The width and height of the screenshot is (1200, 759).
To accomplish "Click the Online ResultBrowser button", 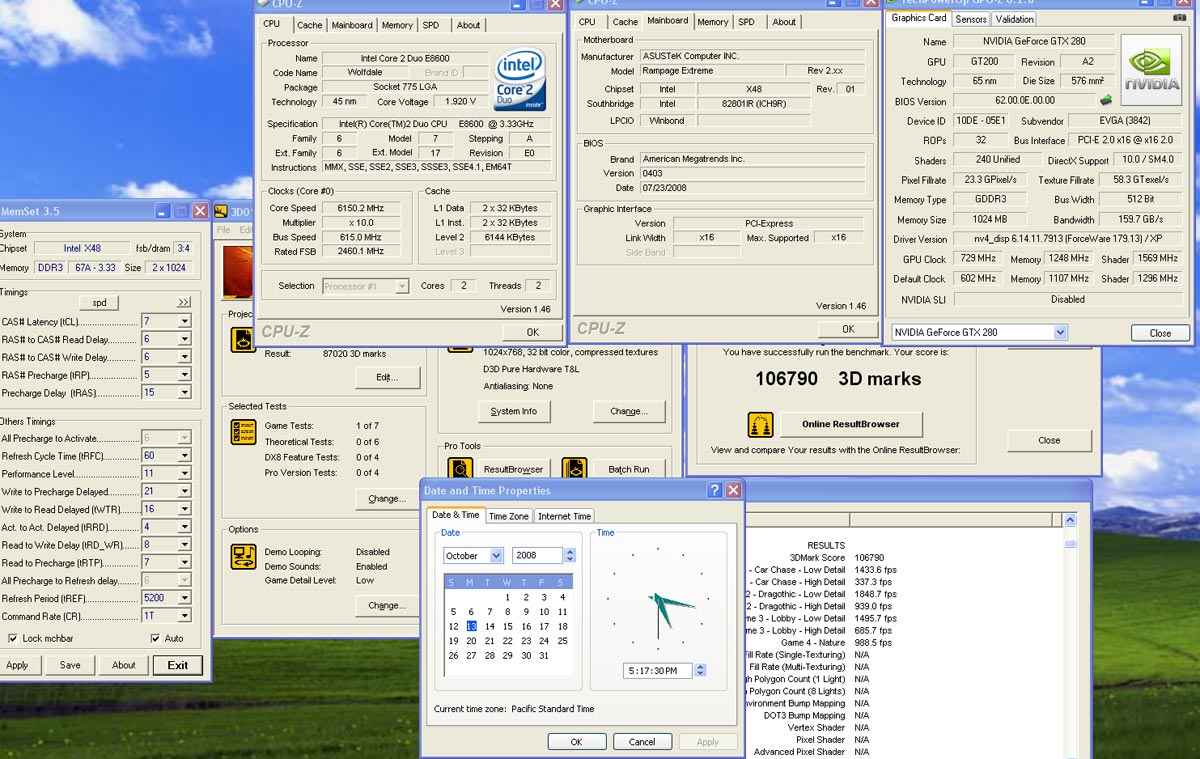I will [851, 424].
